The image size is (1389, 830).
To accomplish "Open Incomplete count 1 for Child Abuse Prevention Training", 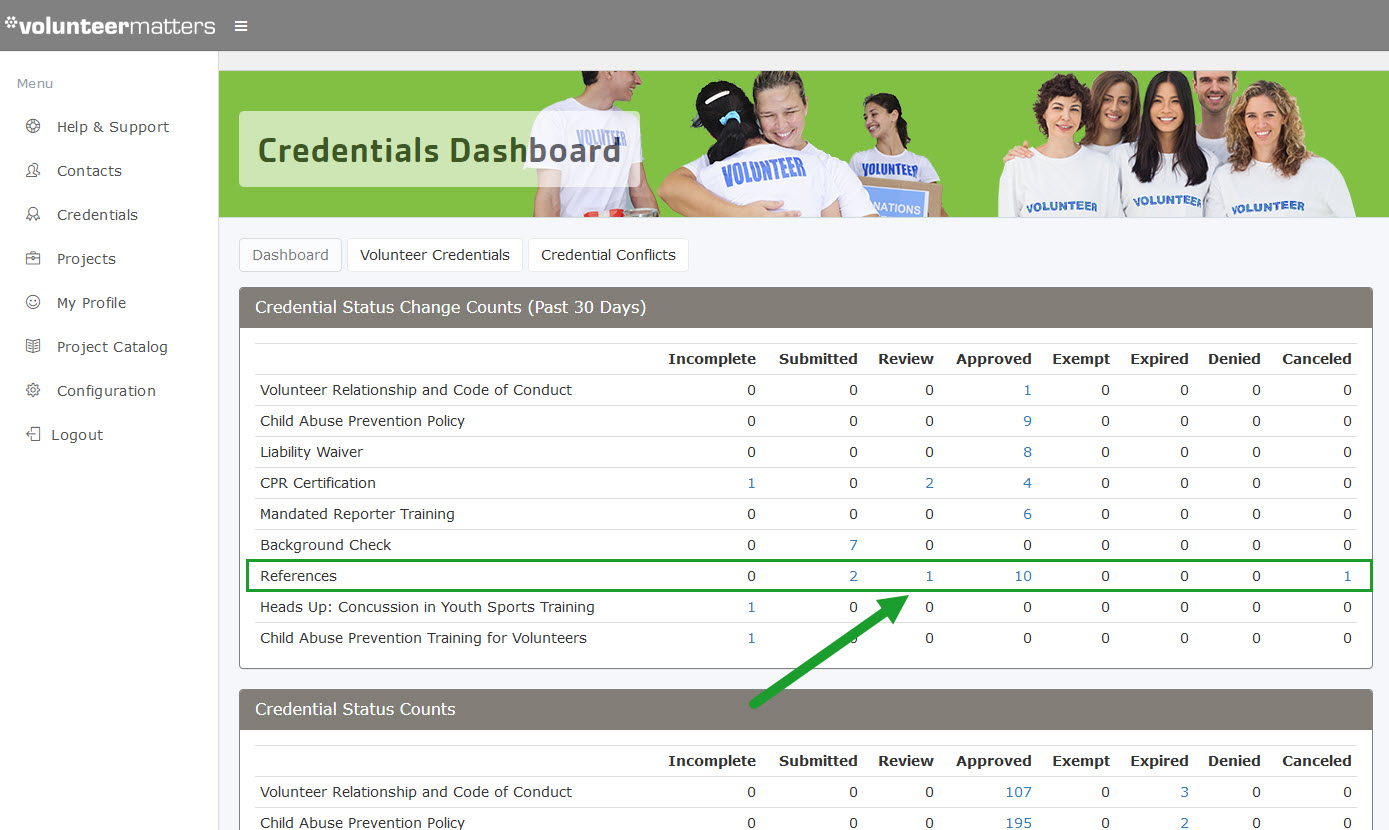I will coord(751,638).
